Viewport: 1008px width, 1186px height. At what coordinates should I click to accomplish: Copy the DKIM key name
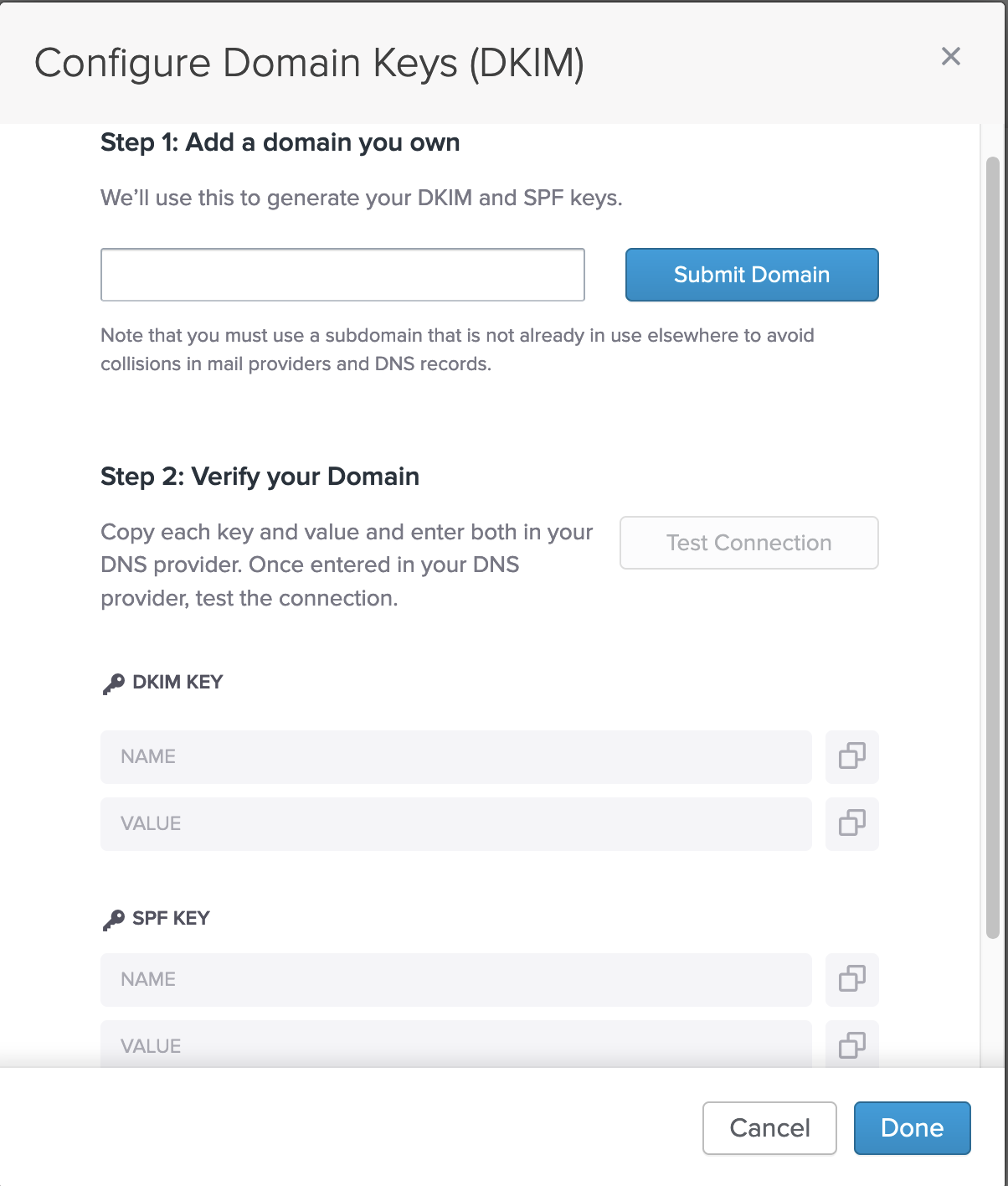[851, 757]
